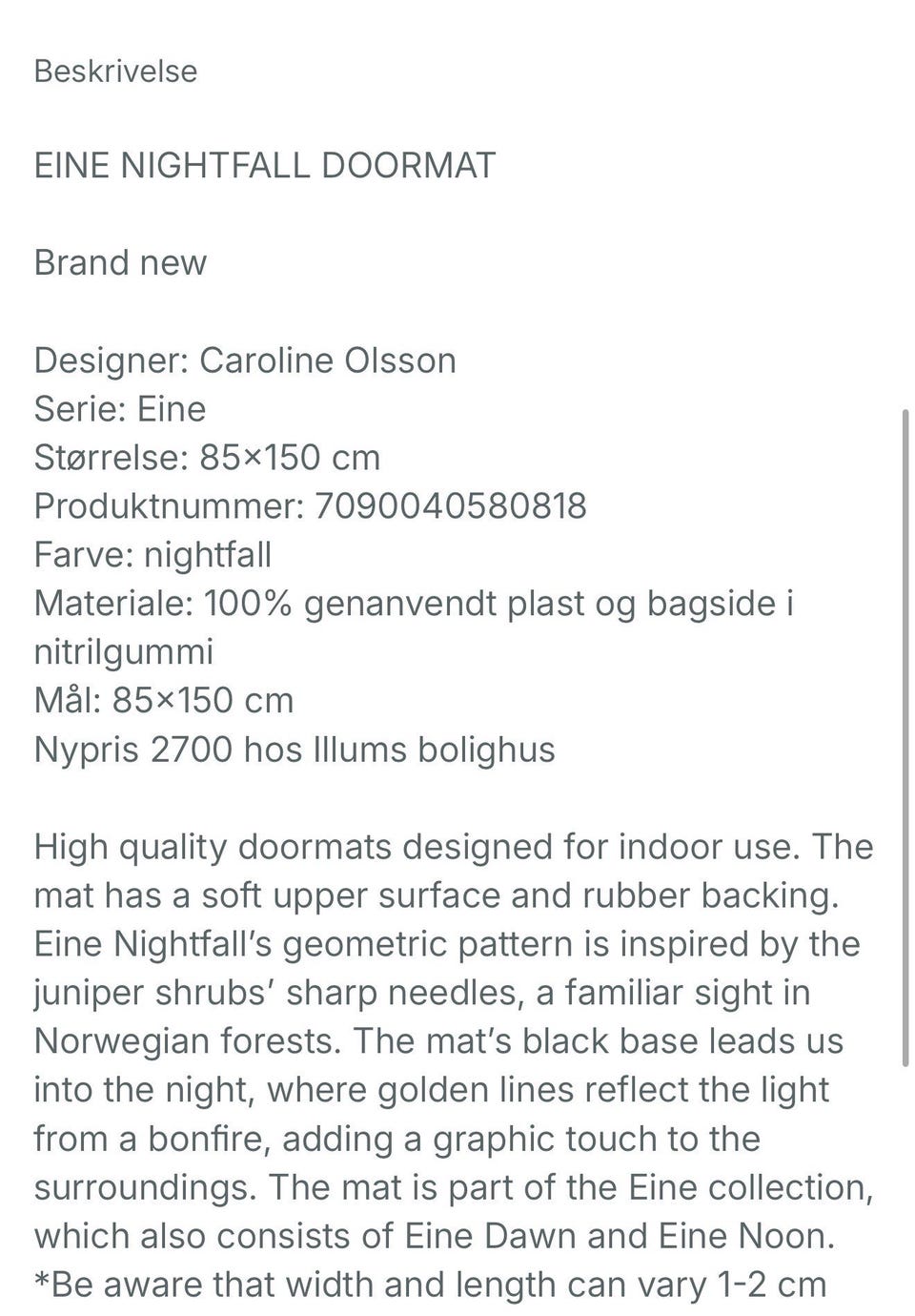Click the 'Eine Nightfall's geometric pattern' line
The width and height of the screenshot is (915, 1316).
click(447, 944)
